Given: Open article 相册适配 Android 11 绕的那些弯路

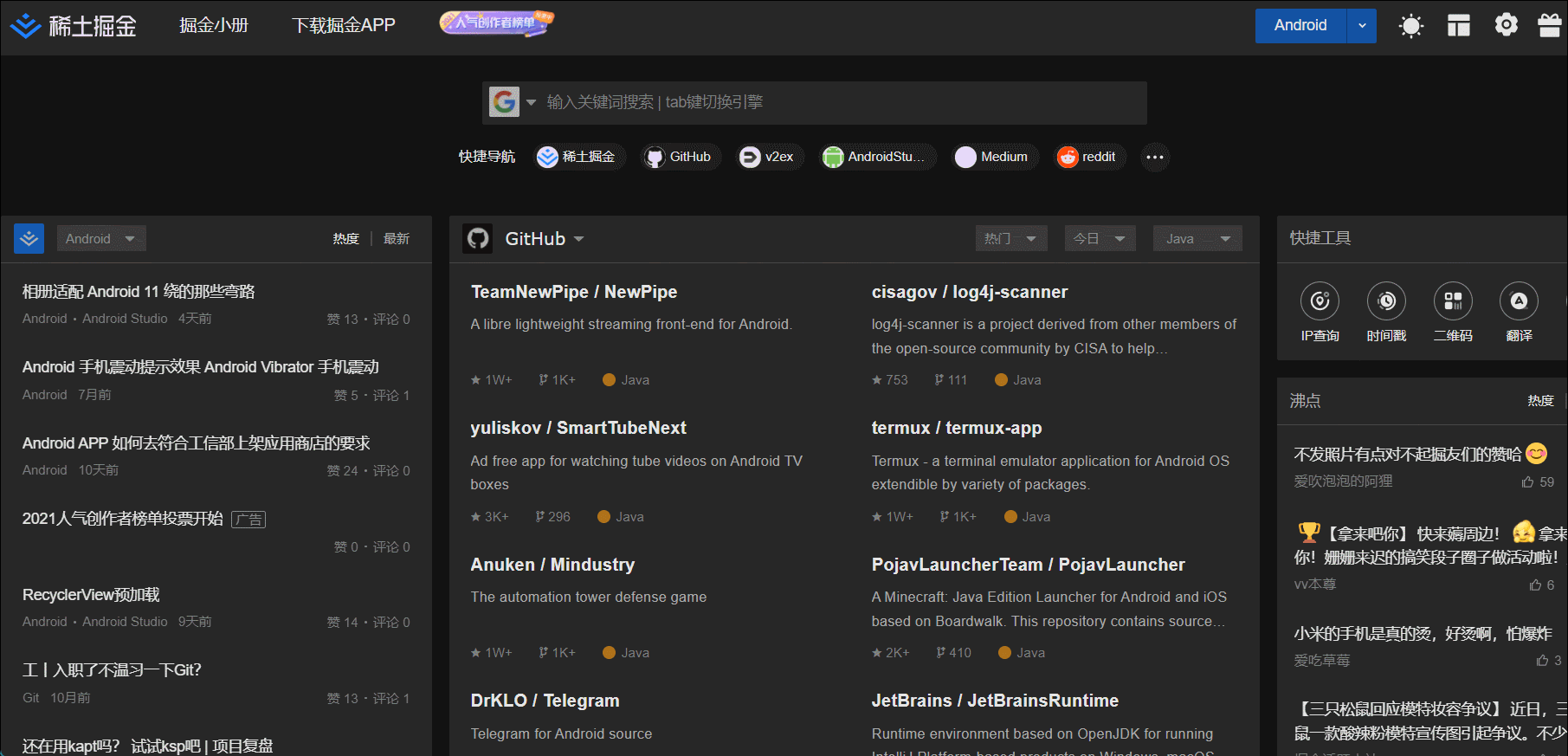Looking at the screenshot, I should [x=139, y=292].
